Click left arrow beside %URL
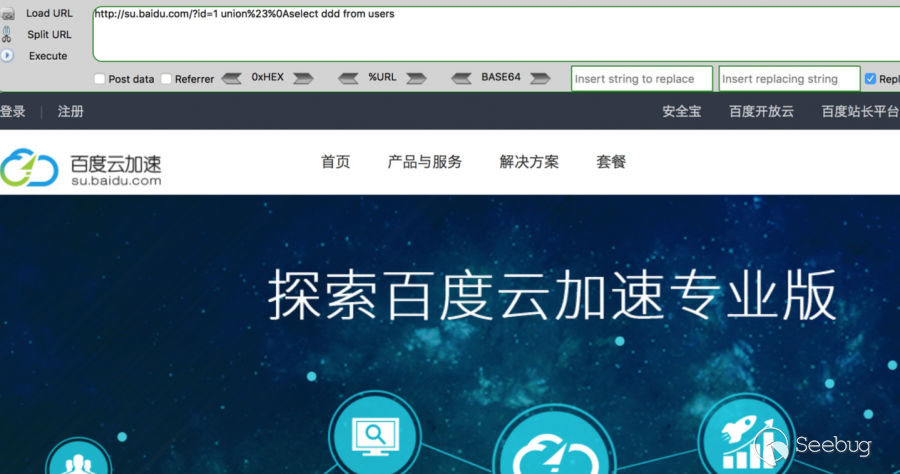The image size is (900, 474). tap(348, 78)
